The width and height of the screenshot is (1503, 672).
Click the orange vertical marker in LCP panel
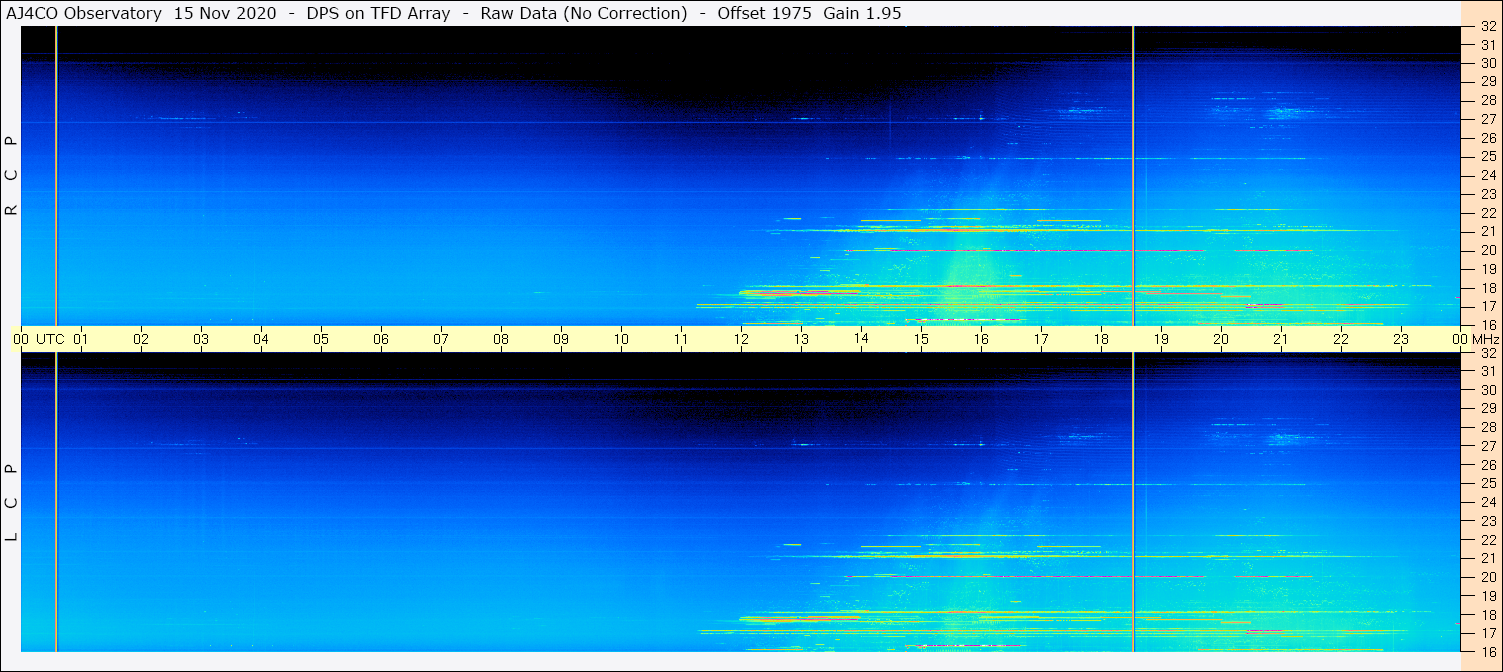(x=1133, y=500)
